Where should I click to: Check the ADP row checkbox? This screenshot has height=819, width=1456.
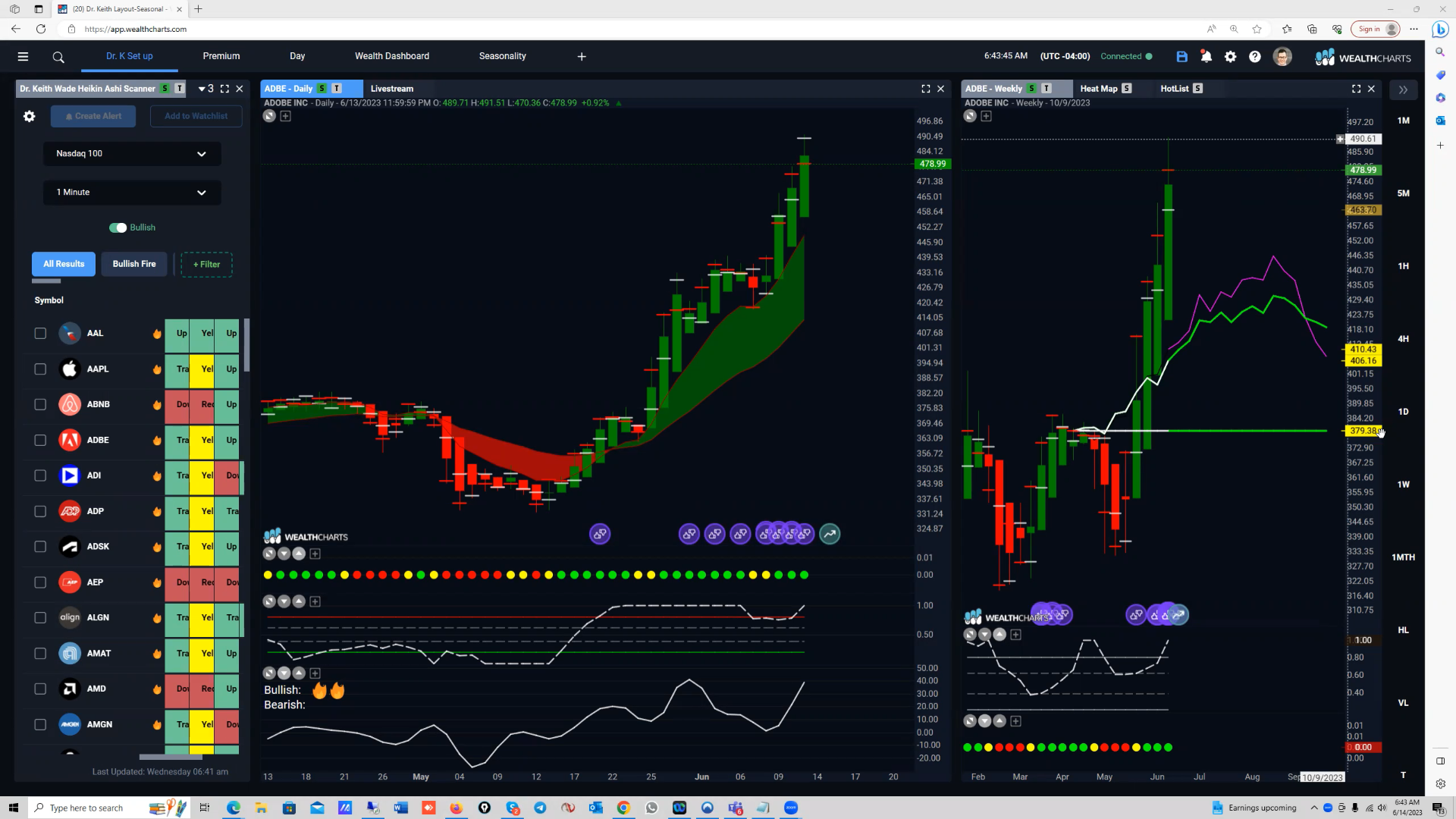(40, 511)
